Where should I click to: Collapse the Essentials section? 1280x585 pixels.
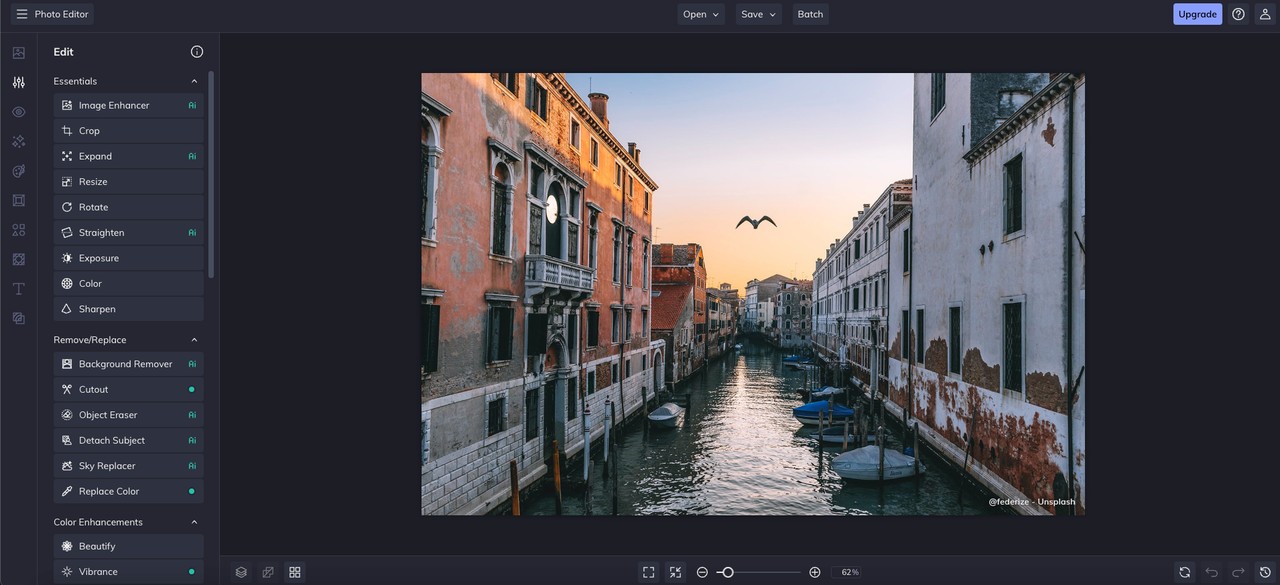click(194, 81)
